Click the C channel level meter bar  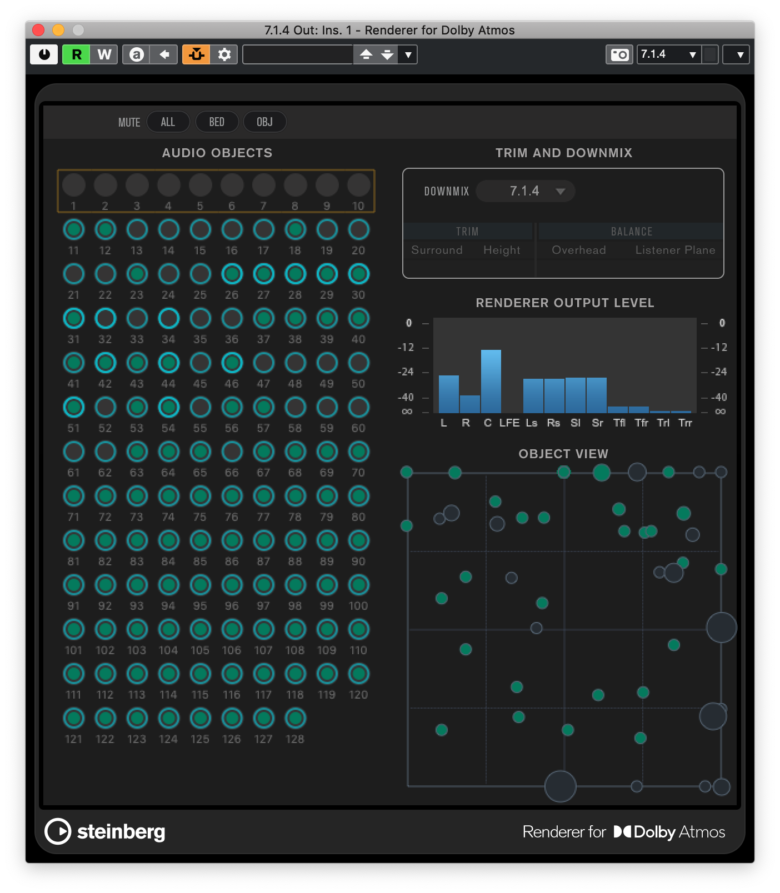pos(490,381)
